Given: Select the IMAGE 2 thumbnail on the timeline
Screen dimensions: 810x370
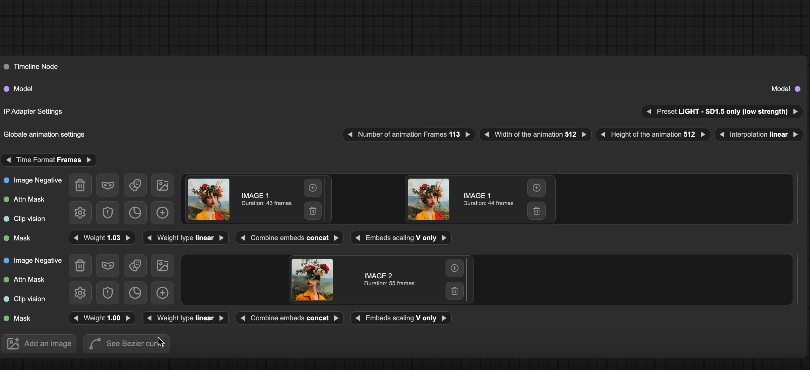Looking at the screenshot, I should pyautogui.click(x=313, y=280).
